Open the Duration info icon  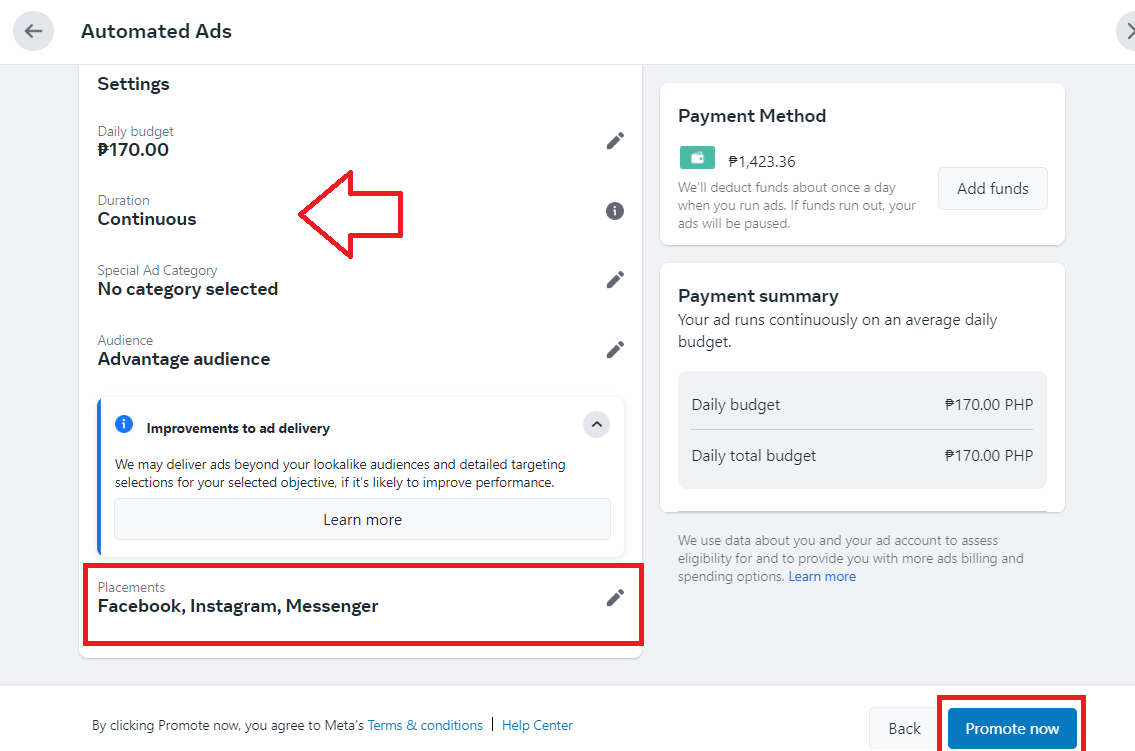pos(615,211)
